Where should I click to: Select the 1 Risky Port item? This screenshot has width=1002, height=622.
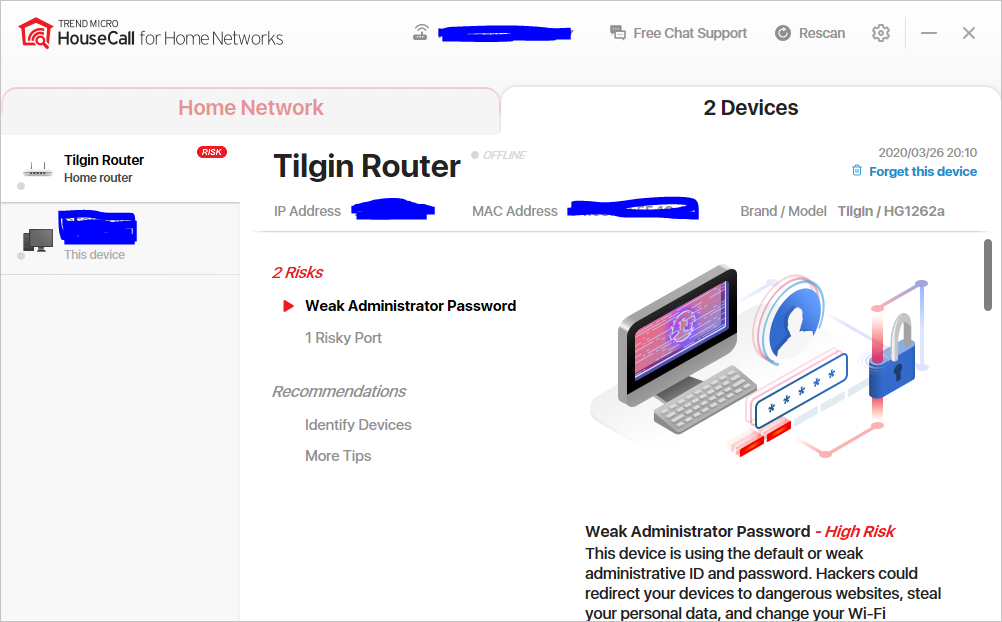[343, 338]
